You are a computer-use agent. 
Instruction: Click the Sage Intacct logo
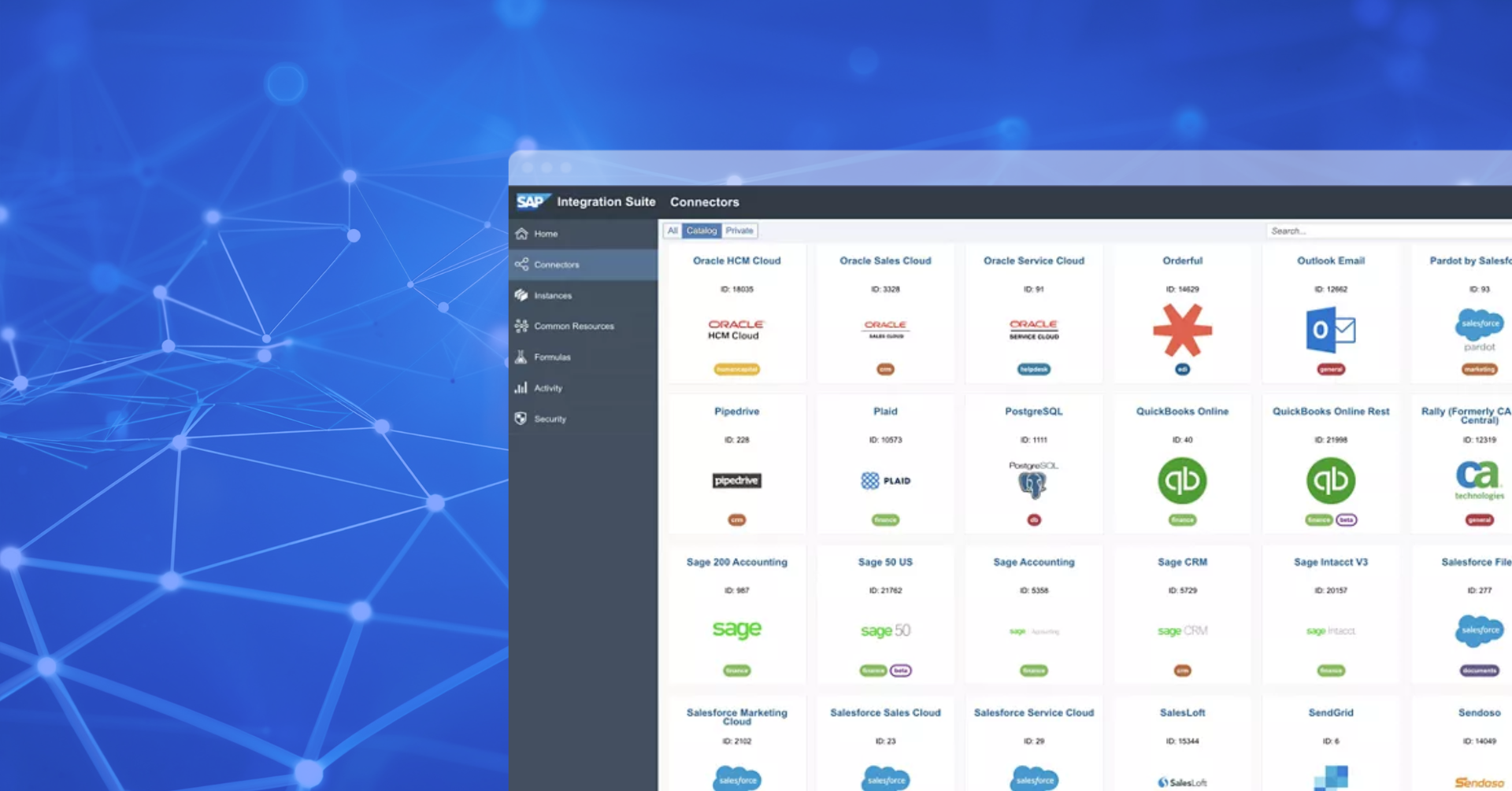(x=1331, y=630)
